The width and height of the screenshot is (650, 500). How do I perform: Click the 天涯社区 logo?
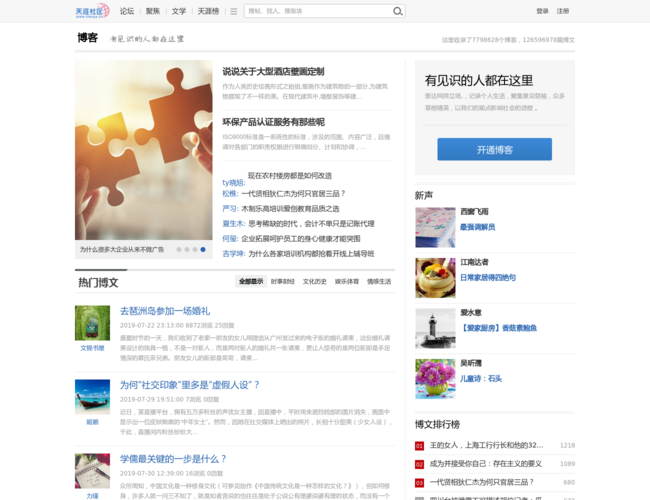(x=92, y=11)
